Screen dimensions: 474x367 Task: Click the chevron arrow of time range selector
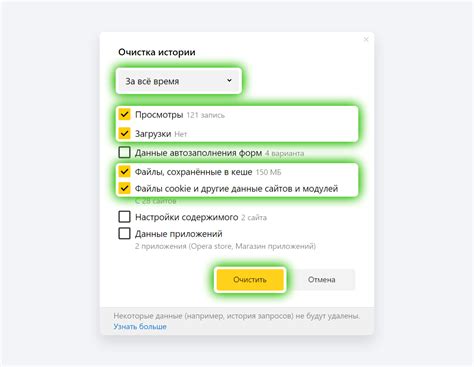click(229, 80)
